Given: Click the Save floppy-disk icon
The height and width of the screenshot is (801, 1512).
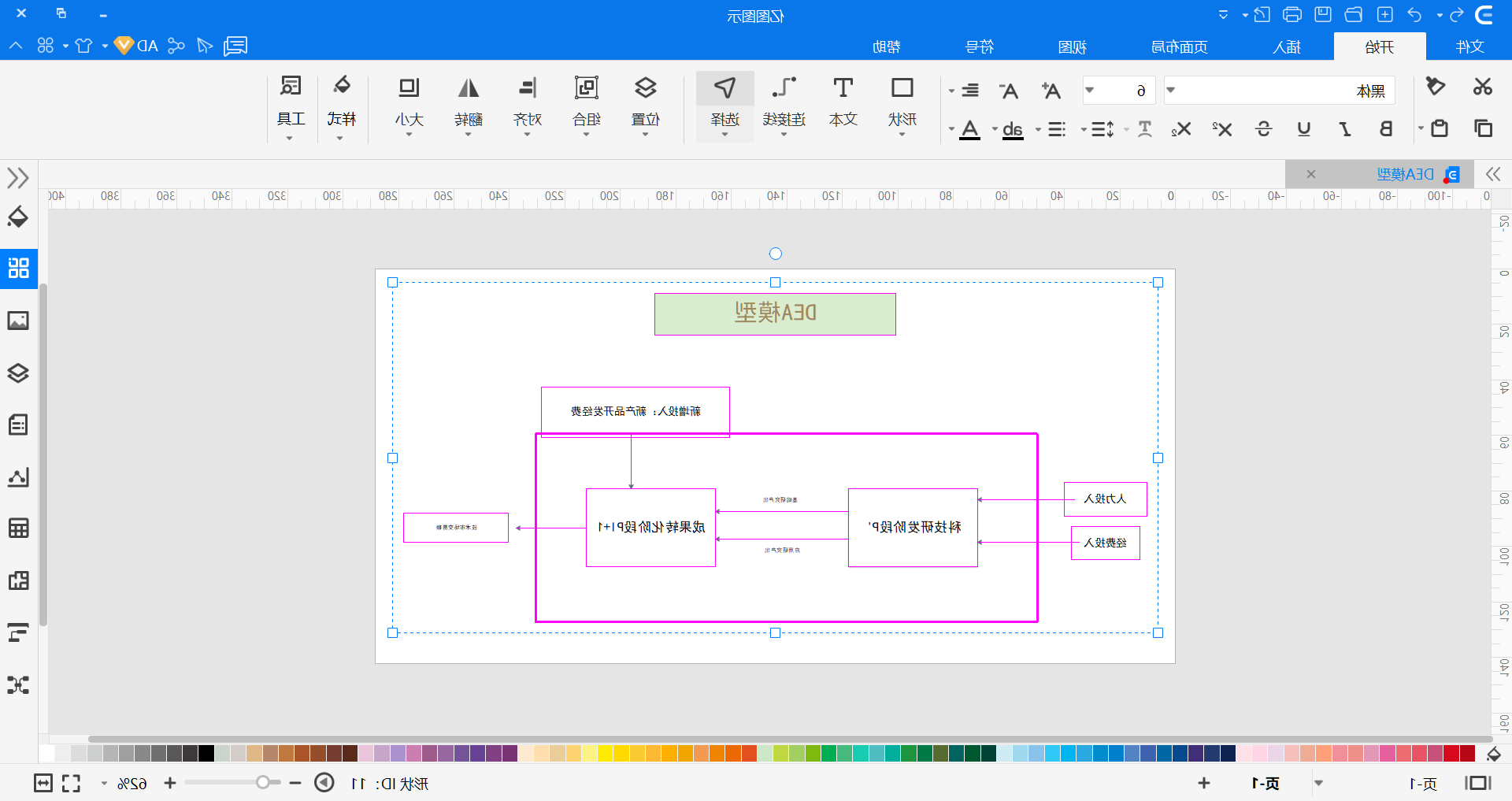Looking at the screenshot, I should 1323,14.
